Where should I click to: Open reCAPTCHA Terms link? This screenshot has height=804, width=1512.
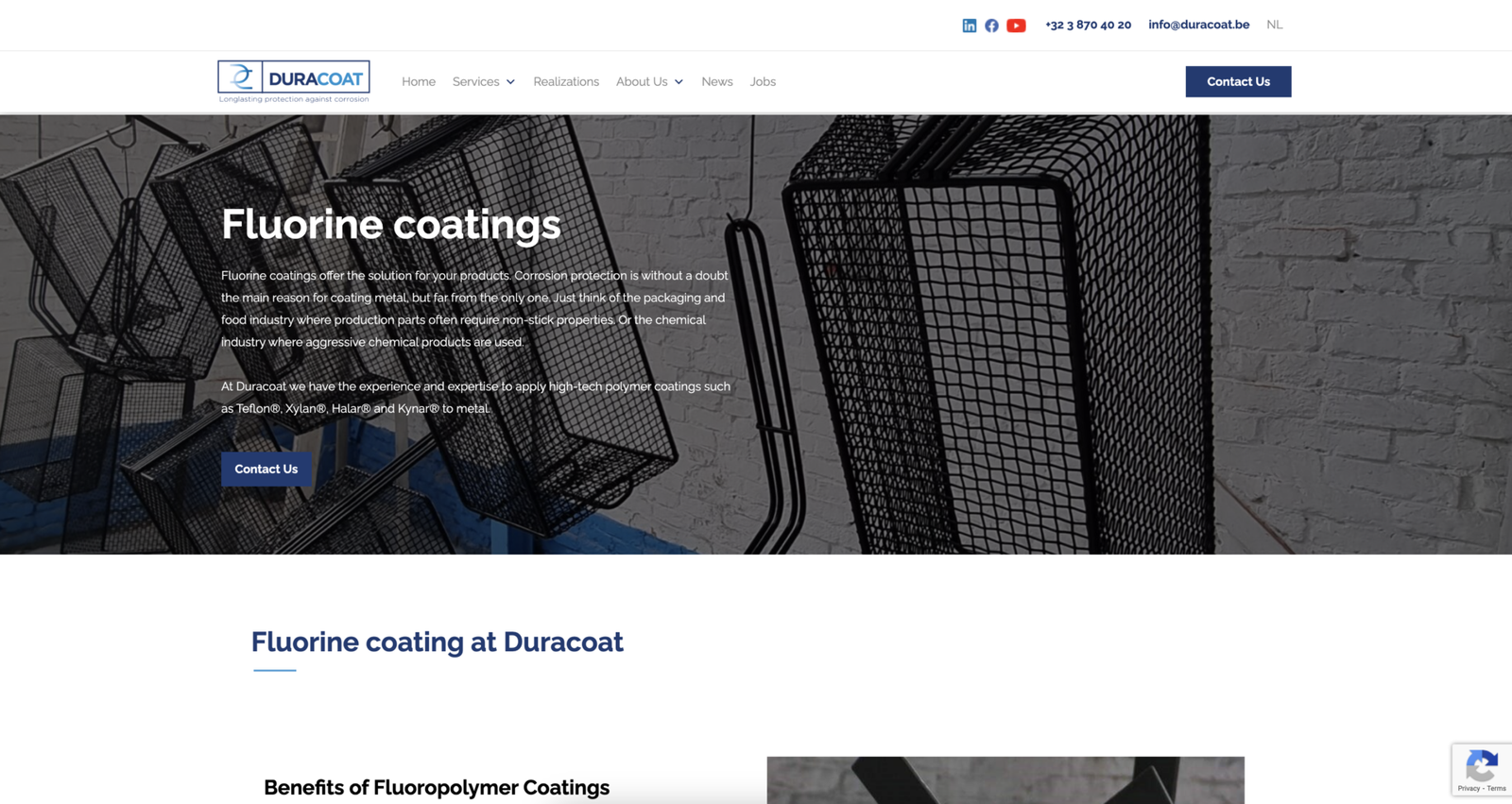[x=1496, y=788]
